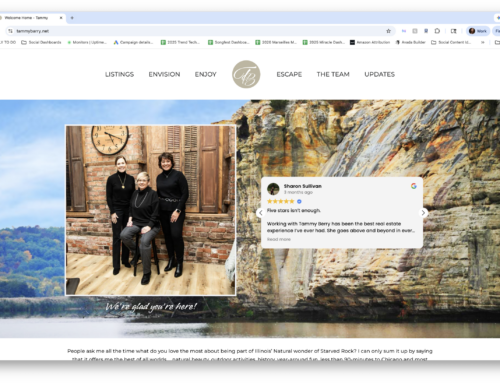Image resolution: width=500 pixels, height=383 pixels.
Task: Open the UPDATES menu item
Action: pyautogui.click(x=379, y=74)
